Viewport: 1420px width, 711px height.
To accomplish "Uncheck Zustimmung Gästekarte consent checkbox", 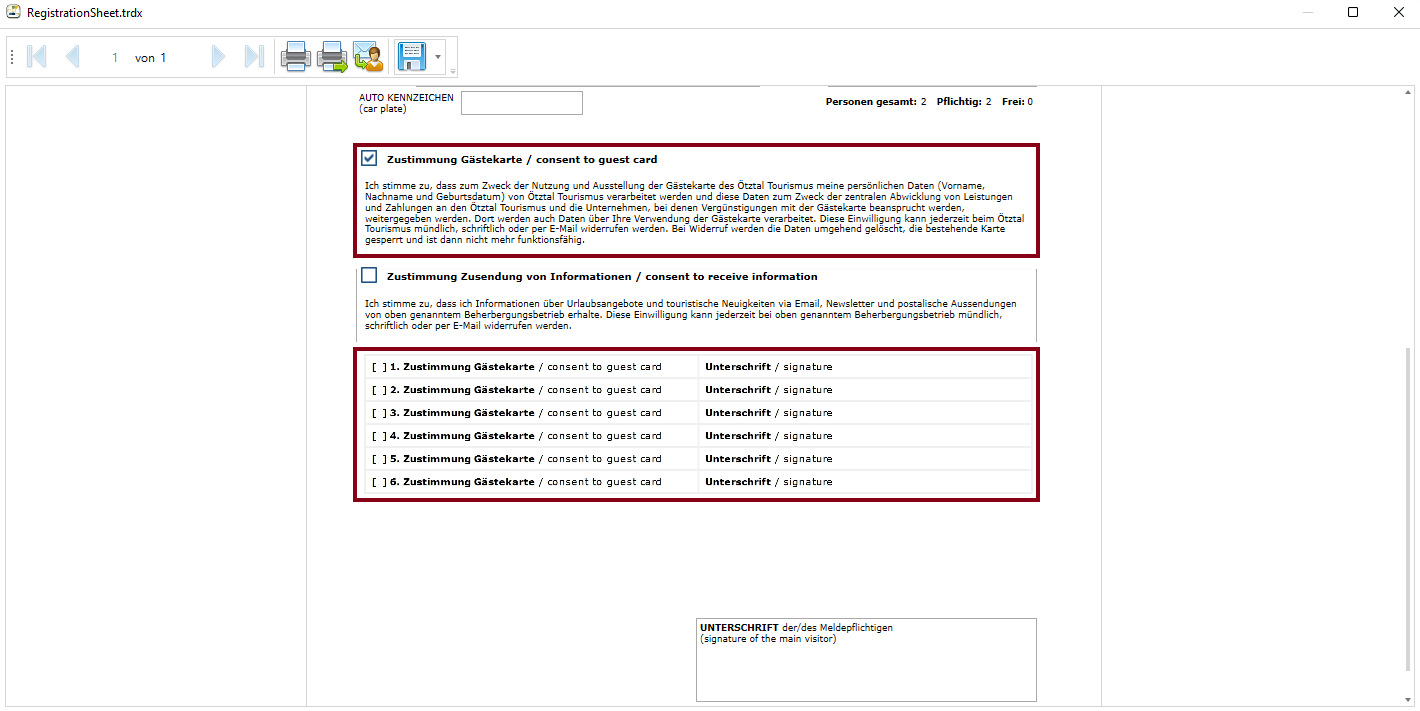I will pos(370,159).
